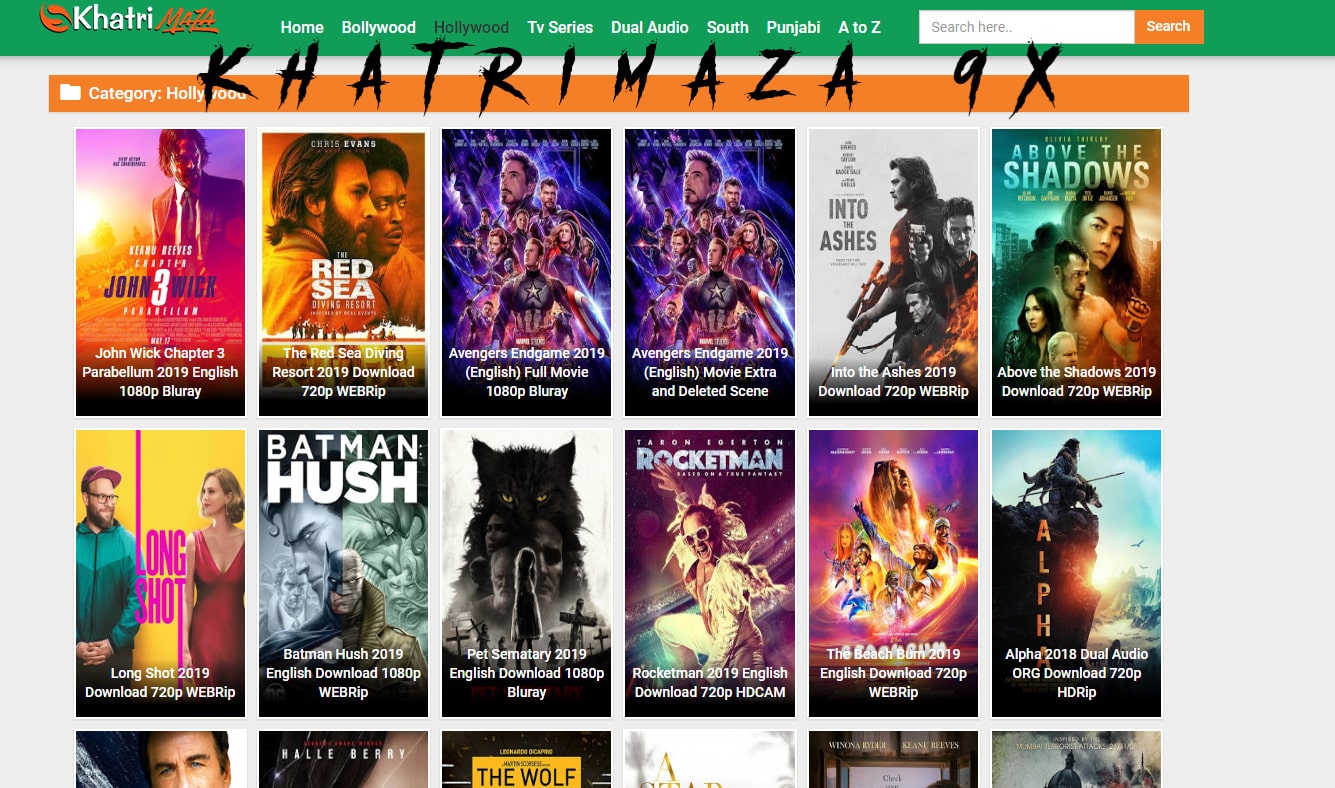
Task: Open Pet Sematary 2019 poster
Action: [527, 573]
